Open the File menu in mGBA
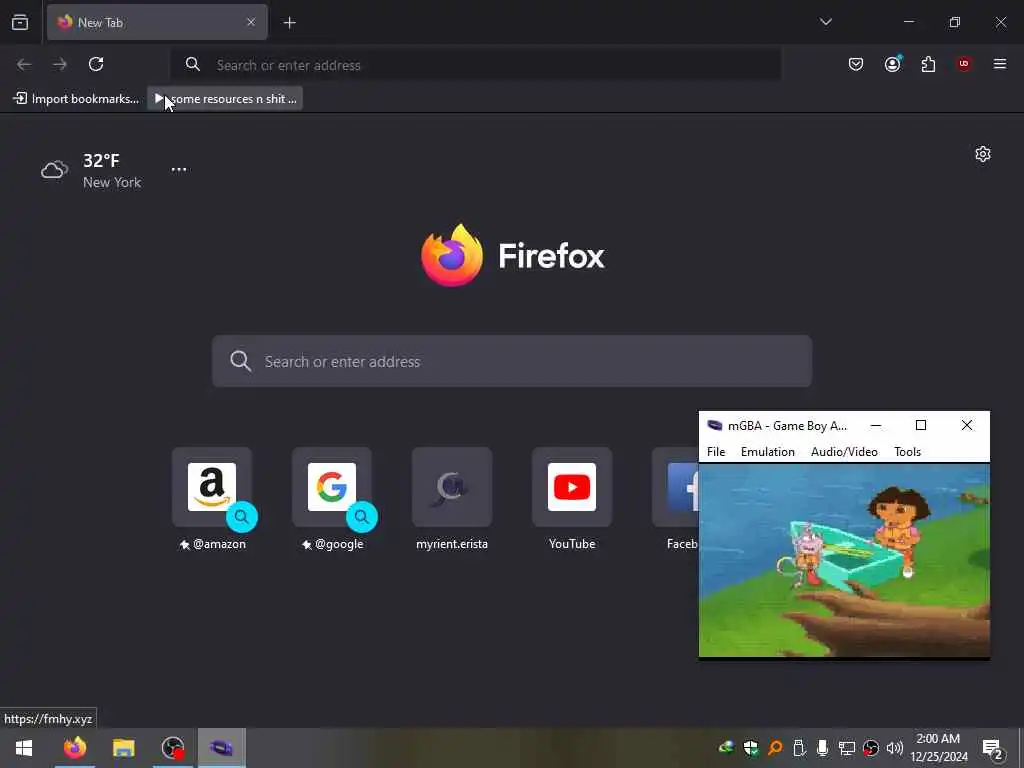Image resolution: width=1024 pixels, height=768 pixels. (716, 452)
